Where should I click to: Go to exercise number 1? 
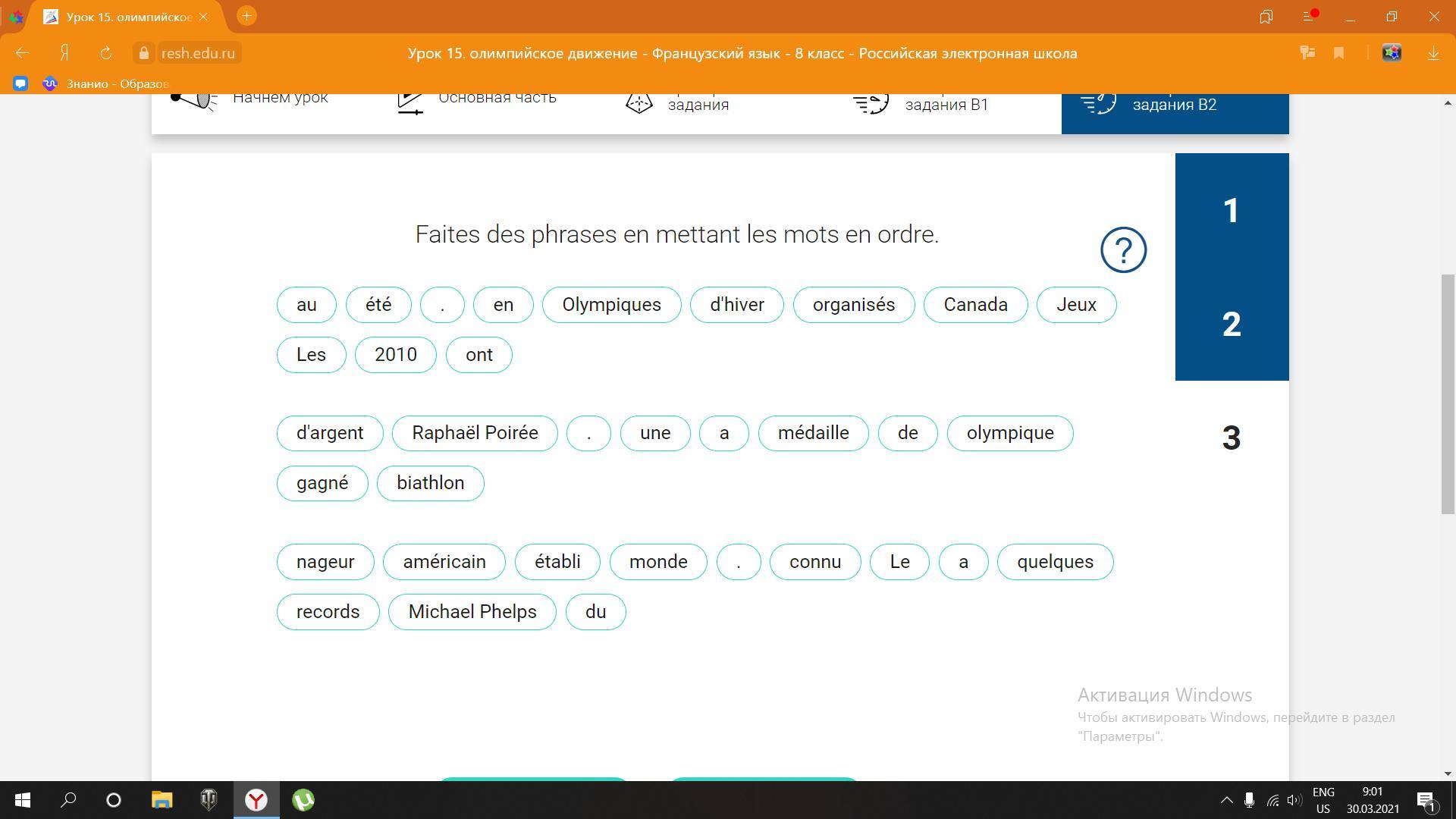pyautogui.click(x=1232, y=210)
